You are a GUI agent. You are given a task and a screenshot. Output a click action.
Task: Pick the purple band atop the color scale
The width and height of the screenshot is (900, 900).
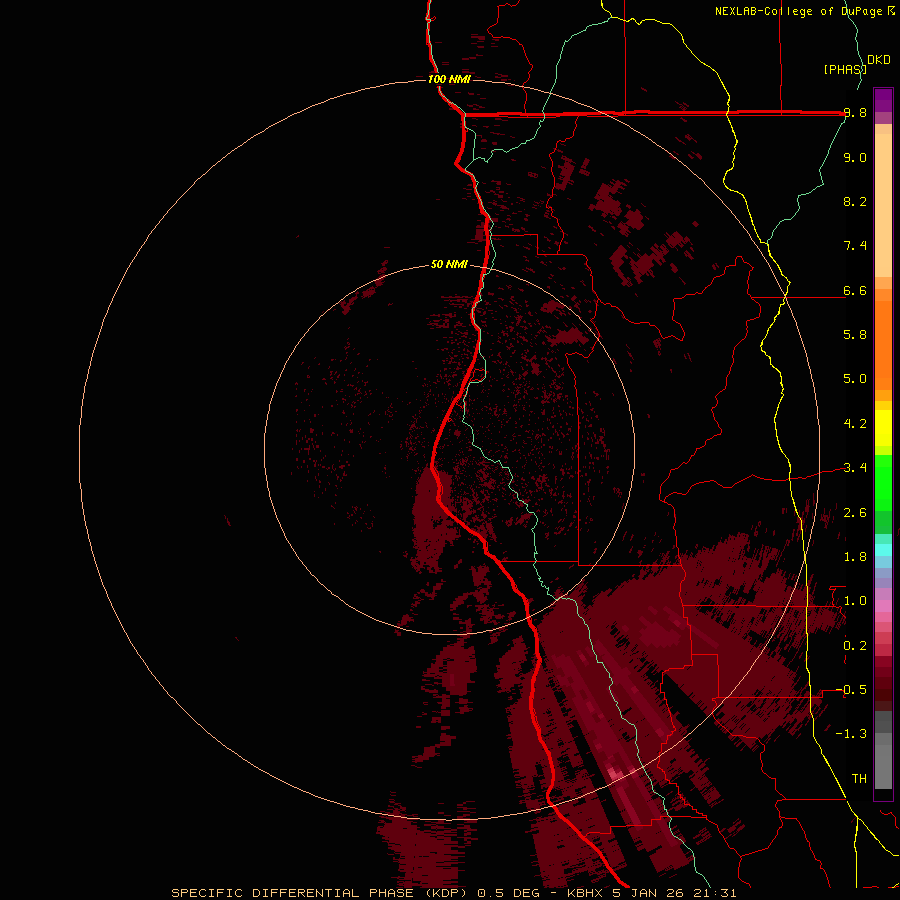(x=883, y=100)
